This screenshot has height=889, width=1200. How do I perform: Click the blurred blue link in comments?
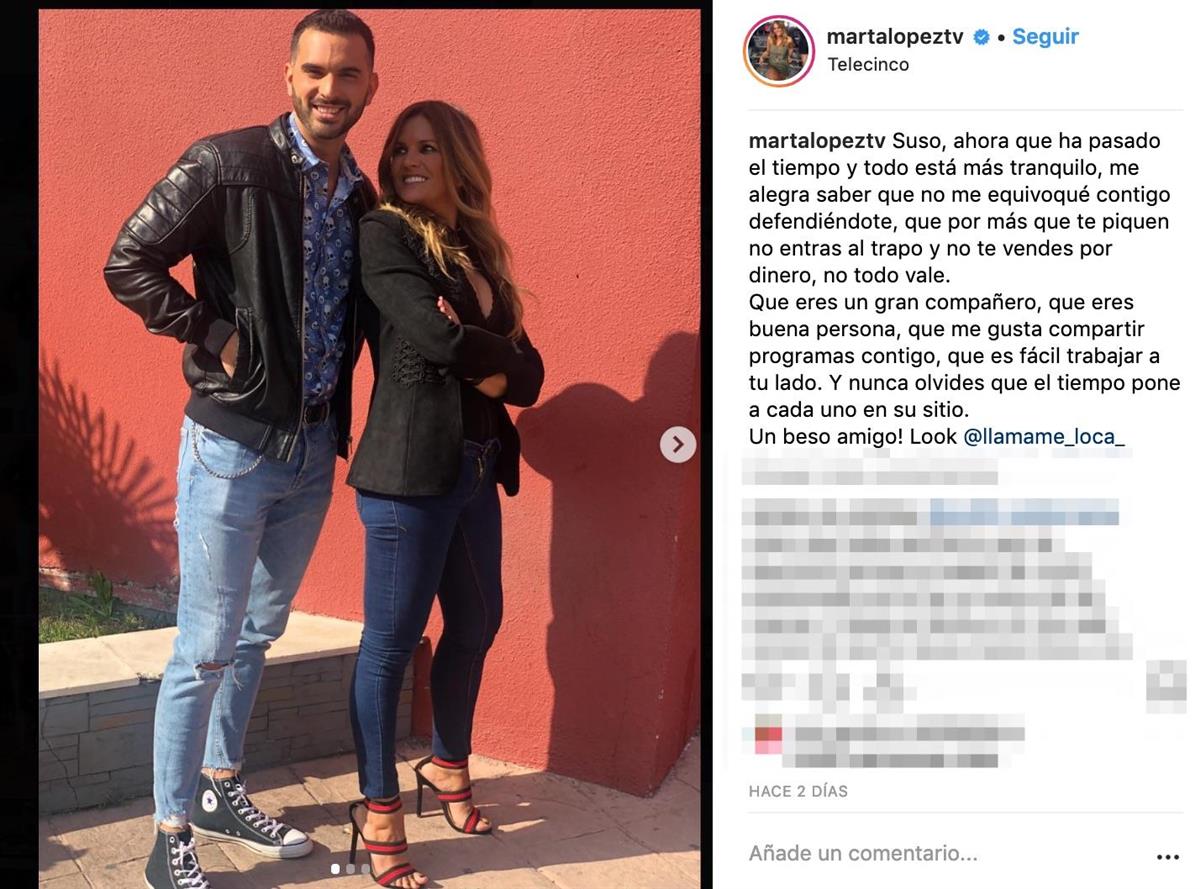click(1023, 516)
